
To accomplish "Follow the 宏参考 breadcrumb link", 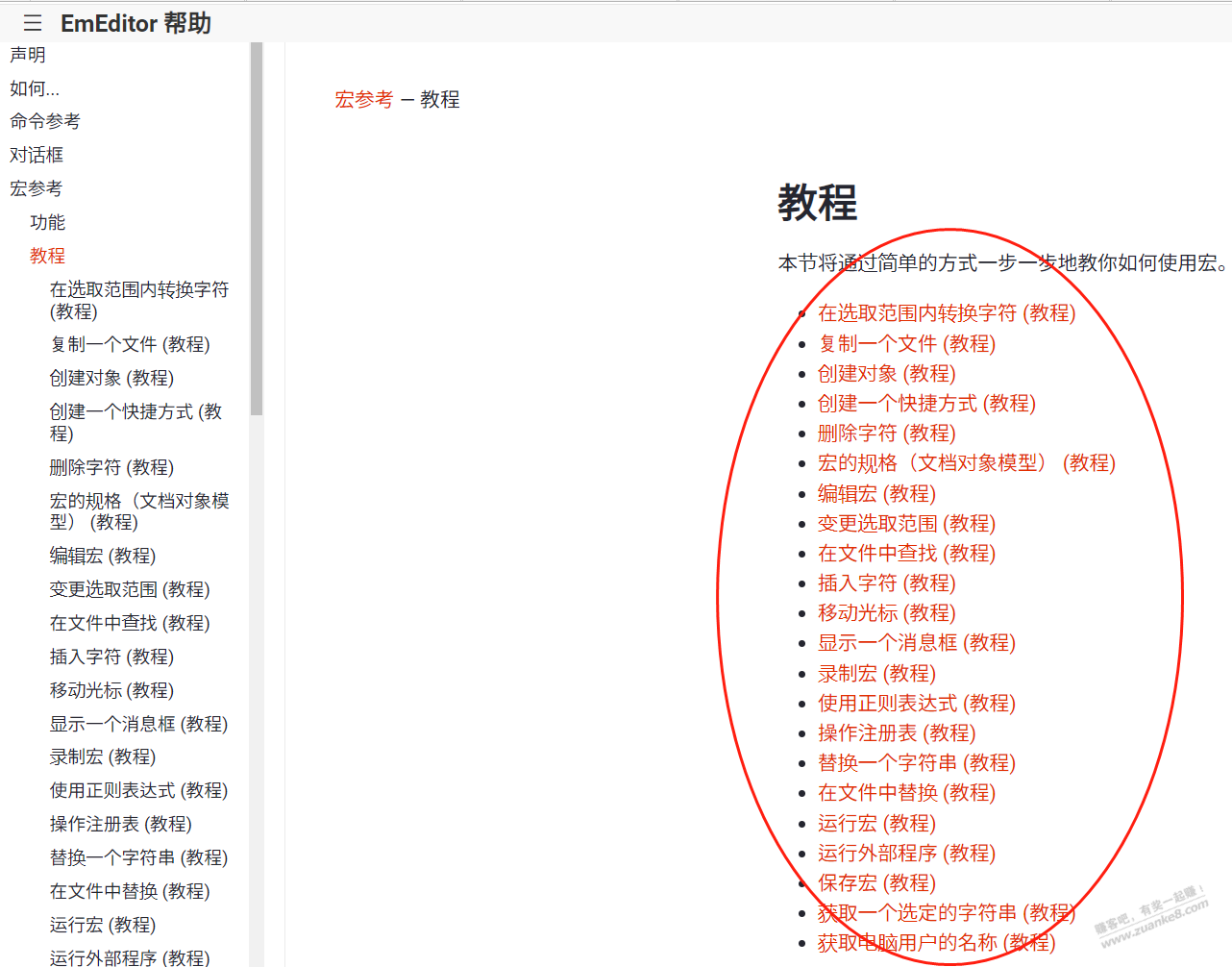I will [x=364, y=99].
